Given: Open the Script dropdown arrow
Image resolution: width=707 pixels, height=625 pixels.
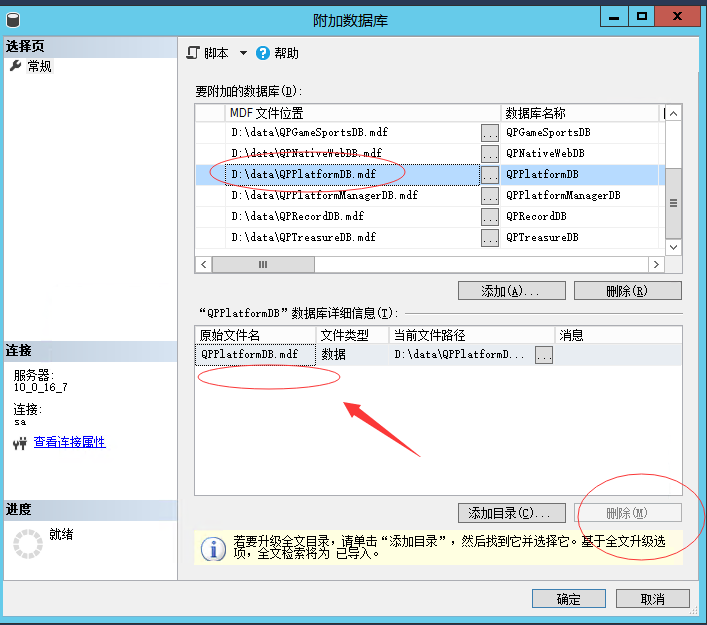Looking at the screenshot, I should coord(243,53).
